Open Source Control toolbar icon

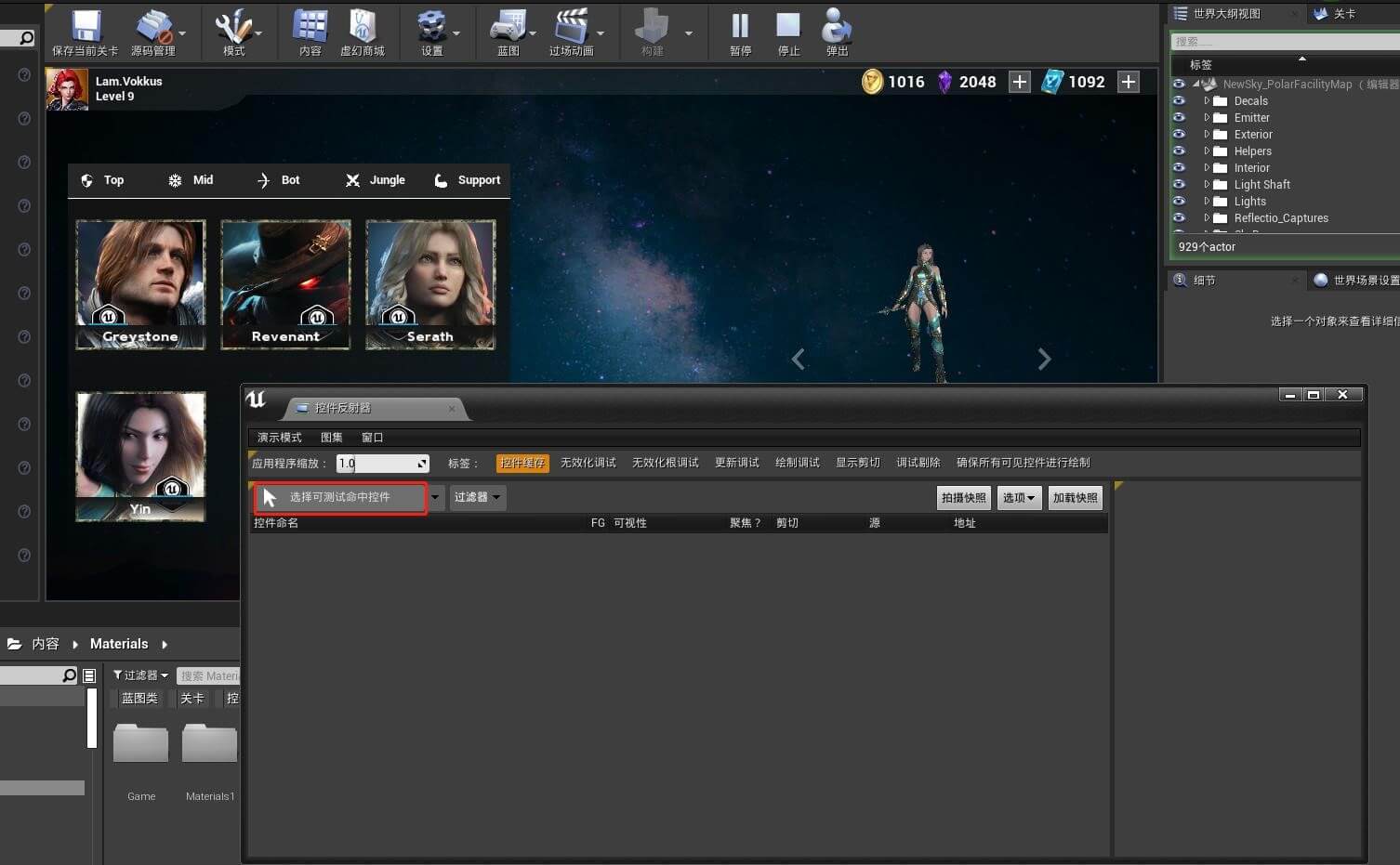point(152,33)
